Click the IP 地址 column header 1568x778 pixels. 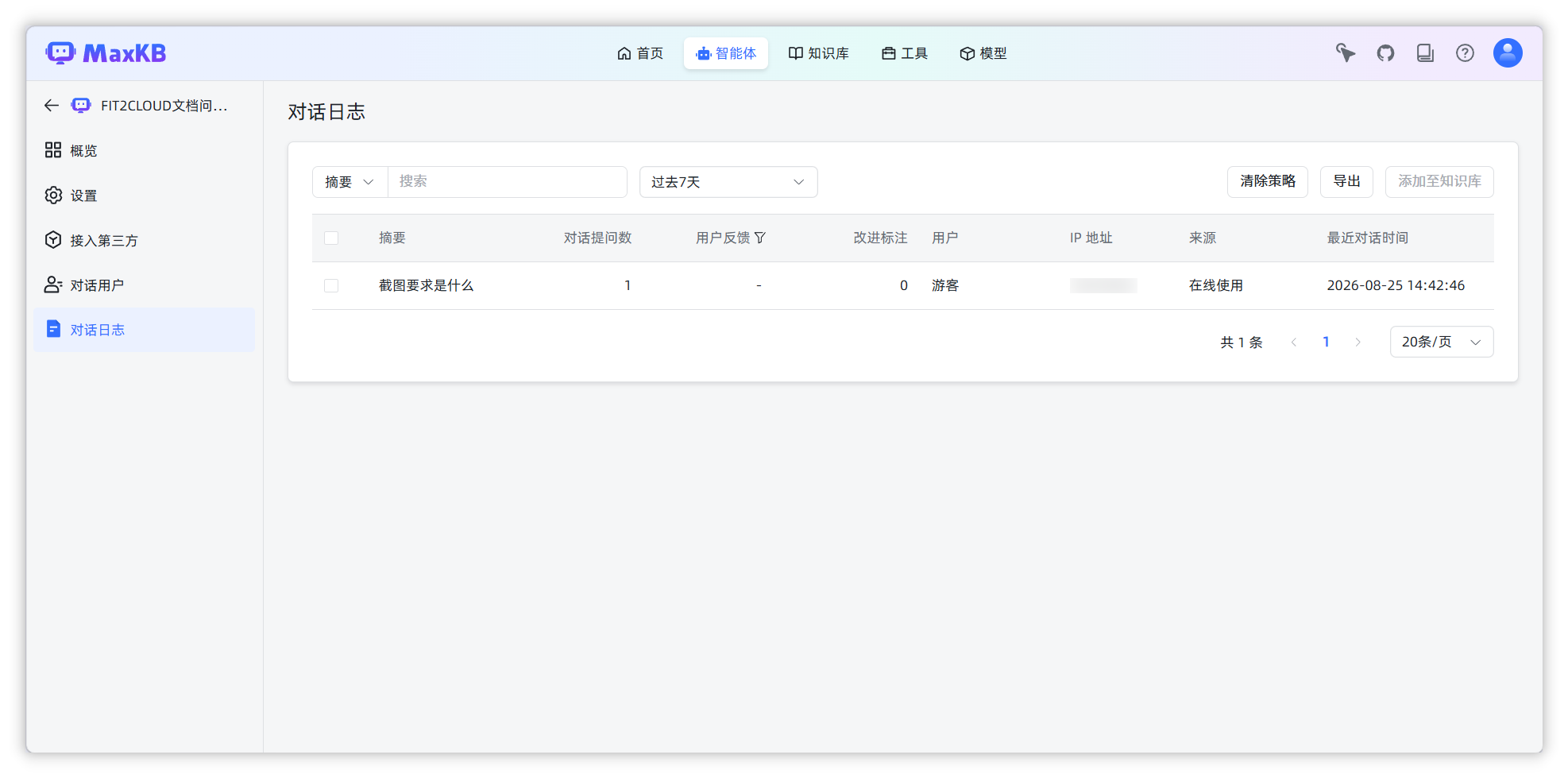[1091, 238]
